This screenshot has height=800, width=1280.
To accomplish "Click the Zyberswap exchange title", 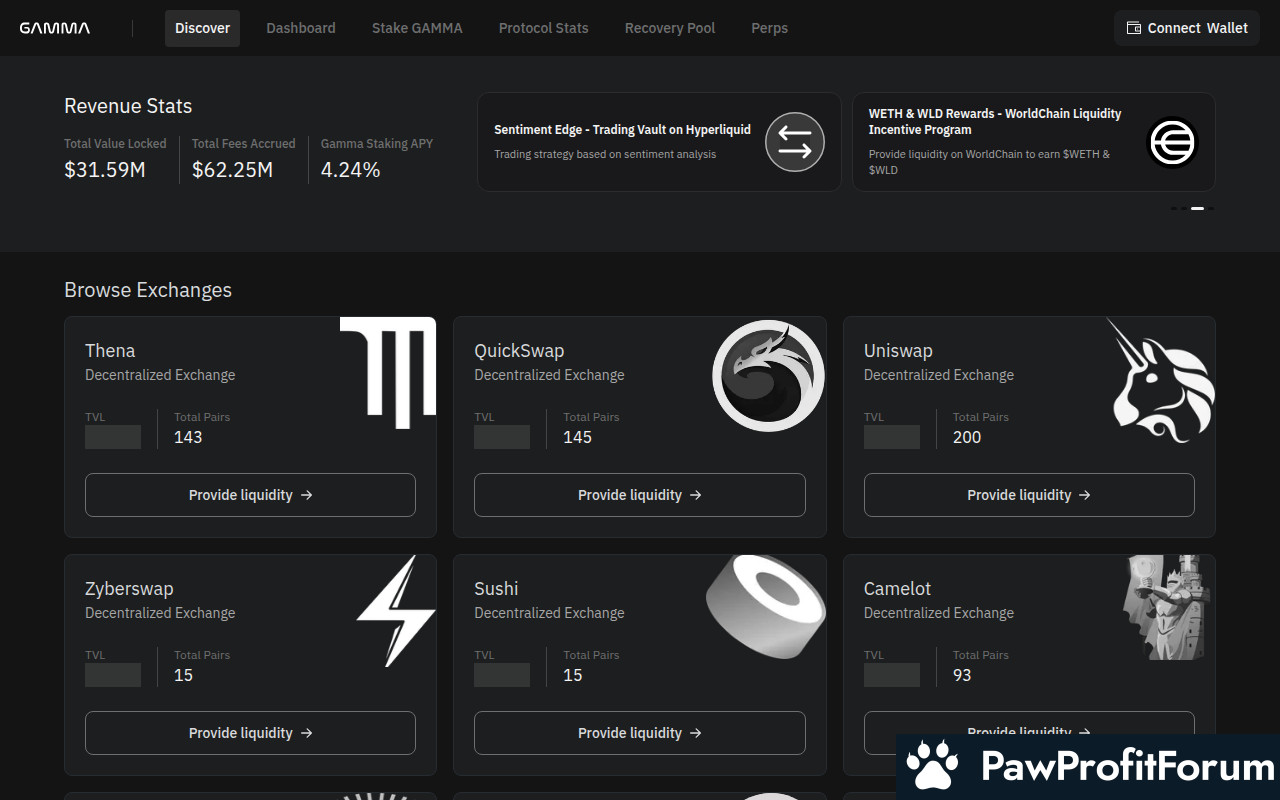I will [129, 589].
